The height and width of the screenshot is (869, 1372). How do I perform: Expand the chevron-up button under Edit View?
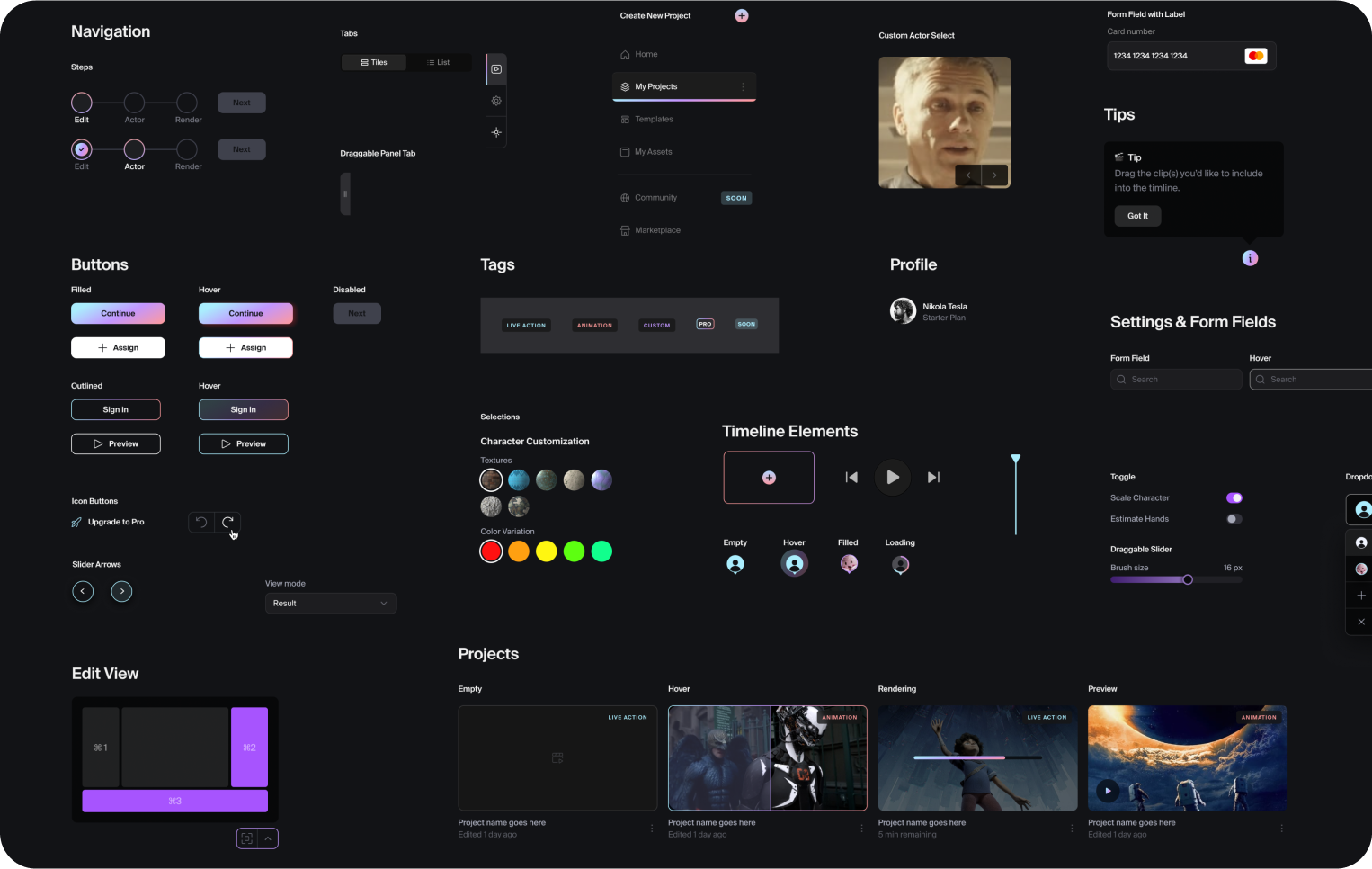[x=268, y=838]
